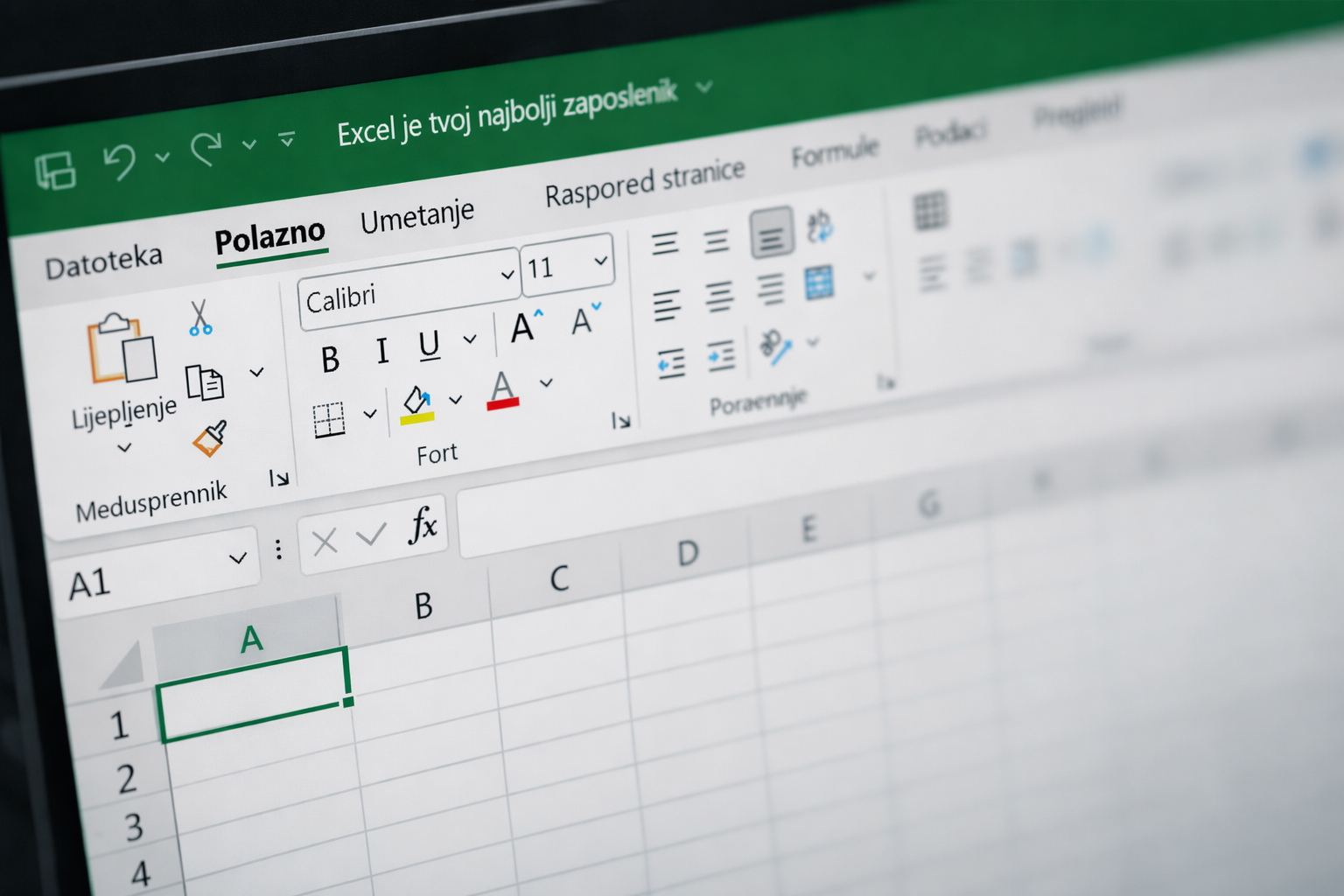This screenshot has width=1344, height=896.
Task: Increase the indent
Action: 722,357
